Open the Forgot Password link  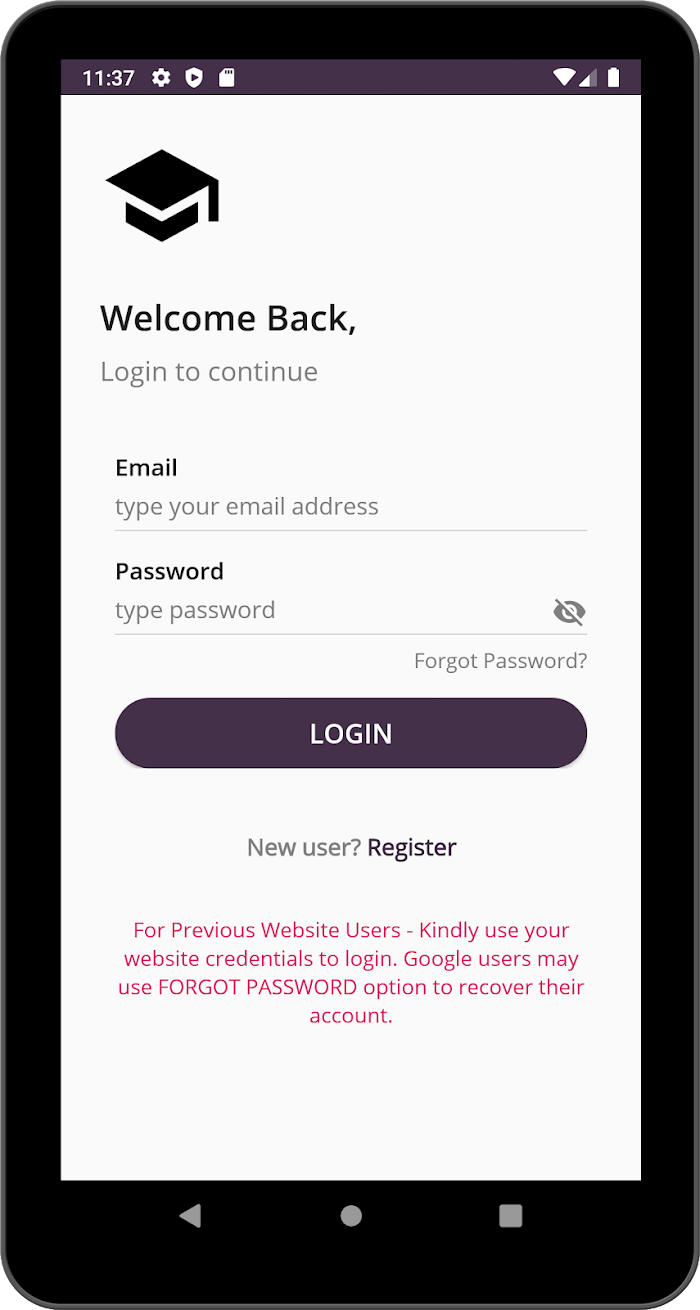[500, 661]
